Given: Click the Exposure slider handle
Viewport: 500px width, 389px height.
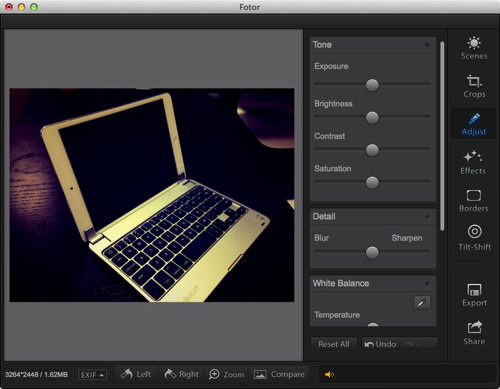Looking at the screenshot, I should click(372, 85).
